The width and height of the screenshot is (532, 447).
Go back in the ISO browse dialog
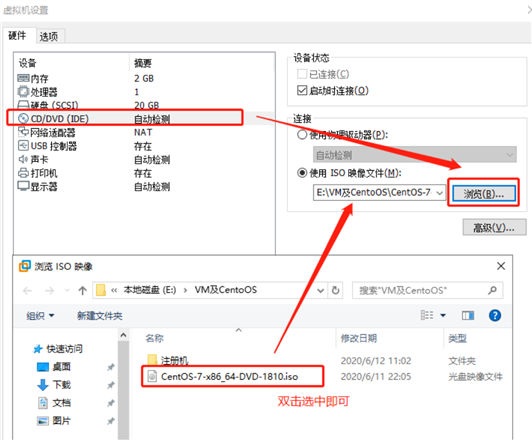point(27,291)
